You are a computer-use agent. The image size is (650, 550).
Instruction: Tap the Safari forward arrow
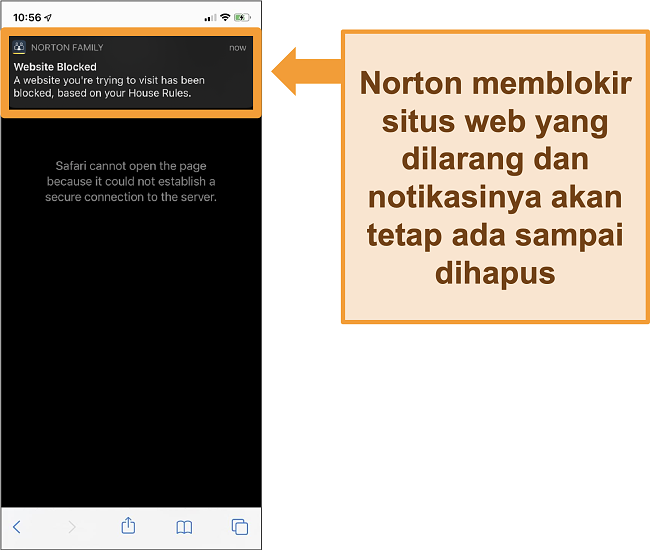pyautogui.click(x=72, y=527)
